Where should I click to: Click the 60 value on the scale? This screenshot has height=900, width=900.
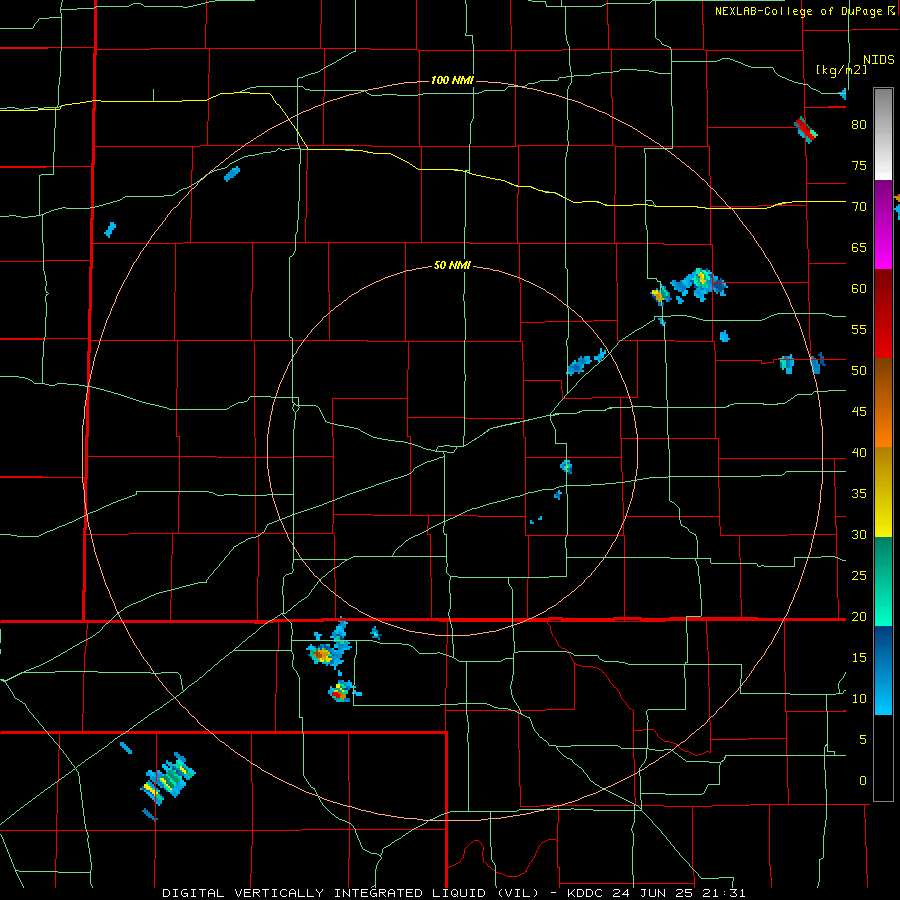coord(859,289)
